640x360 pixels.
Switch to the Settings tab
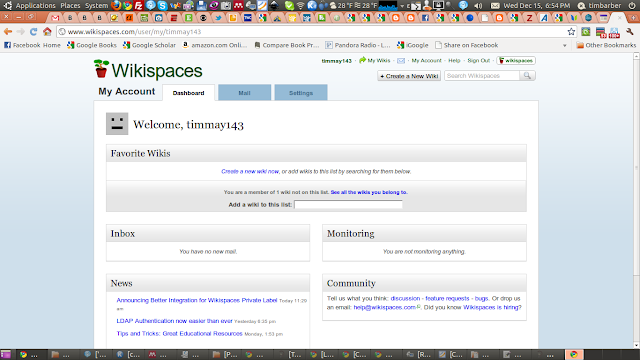301,93
